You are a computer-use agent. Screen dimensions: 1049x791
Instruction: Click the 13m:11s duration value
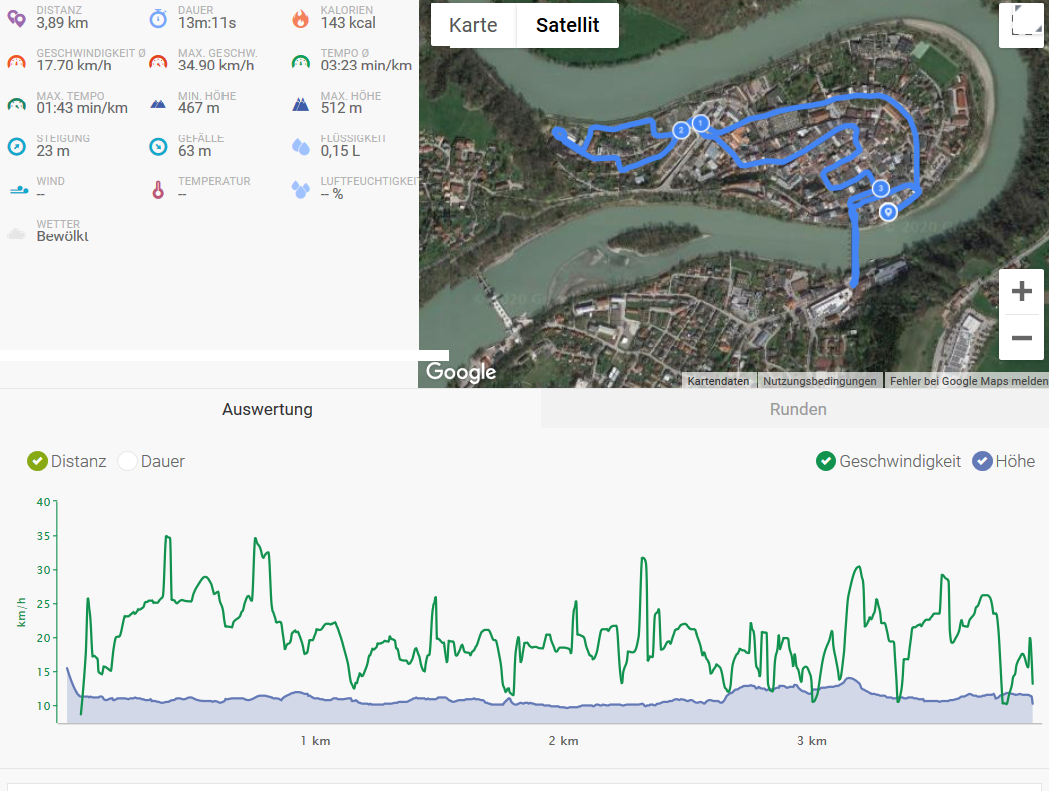(x=207, y=23)
